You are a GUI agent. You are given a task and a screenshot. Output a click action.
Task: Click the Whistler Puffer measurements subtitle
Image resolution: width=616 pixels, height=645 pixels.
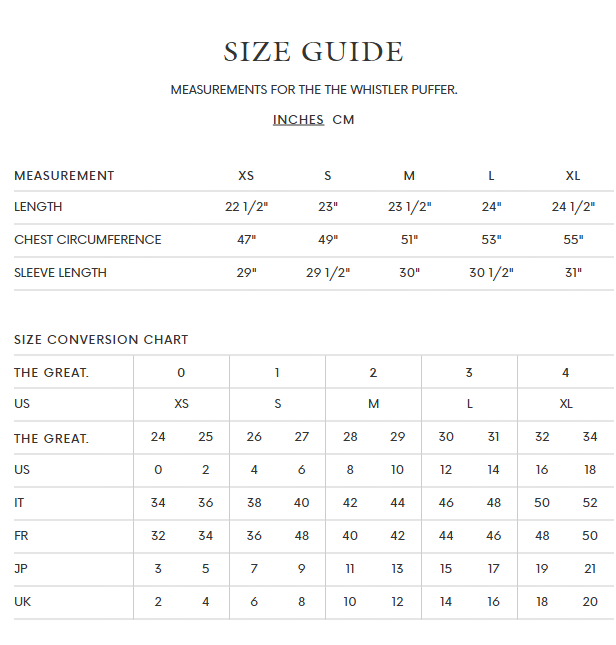(313, 90)
